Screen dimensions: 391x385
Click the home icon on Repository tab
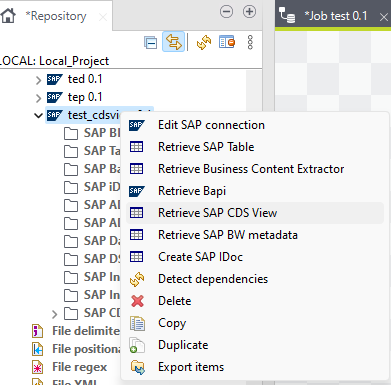pos(8,16)
